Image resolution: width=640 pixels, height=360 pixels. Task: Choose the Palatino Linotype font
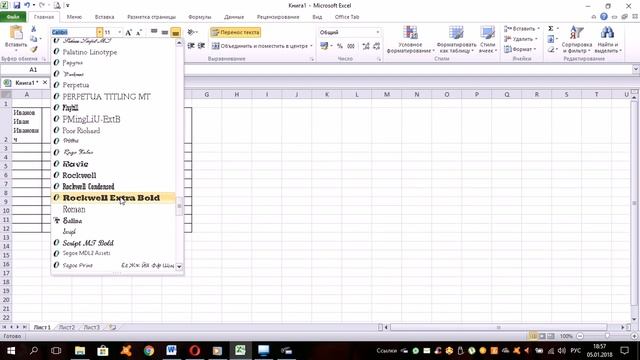click(113, 52)
